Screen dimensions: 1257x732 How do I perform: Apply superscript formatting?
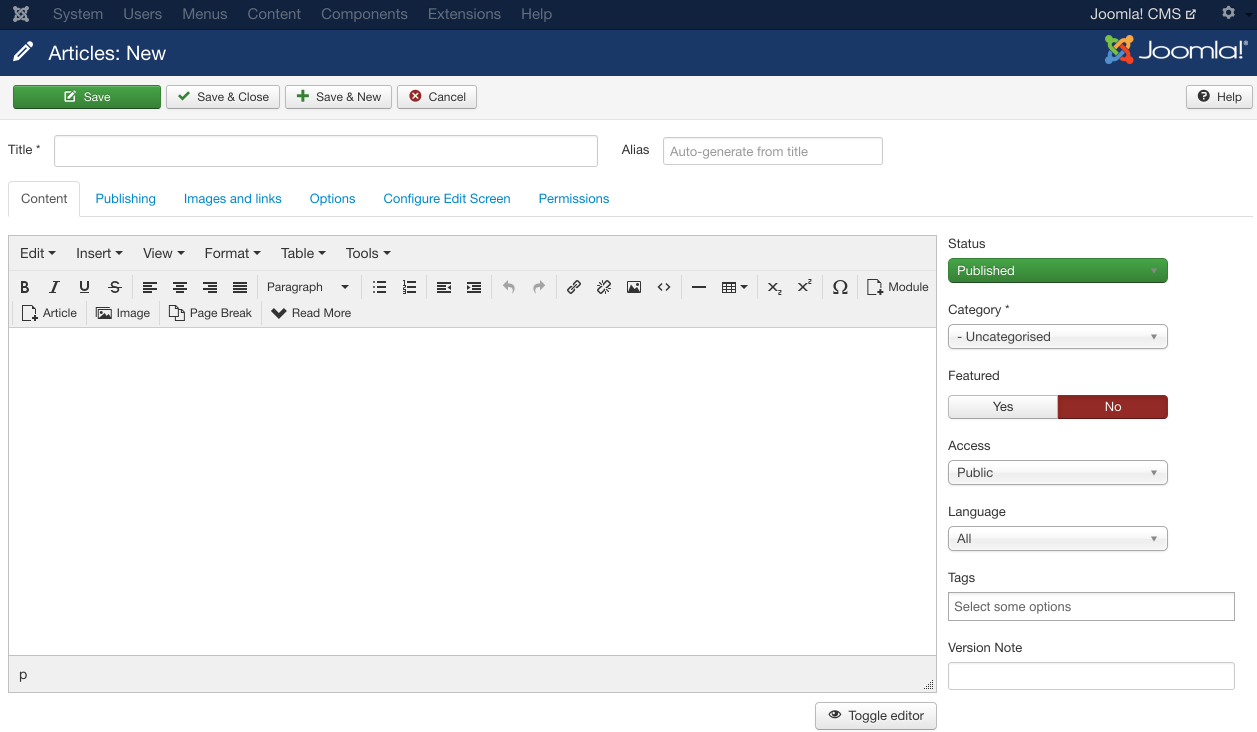(804, 287)
